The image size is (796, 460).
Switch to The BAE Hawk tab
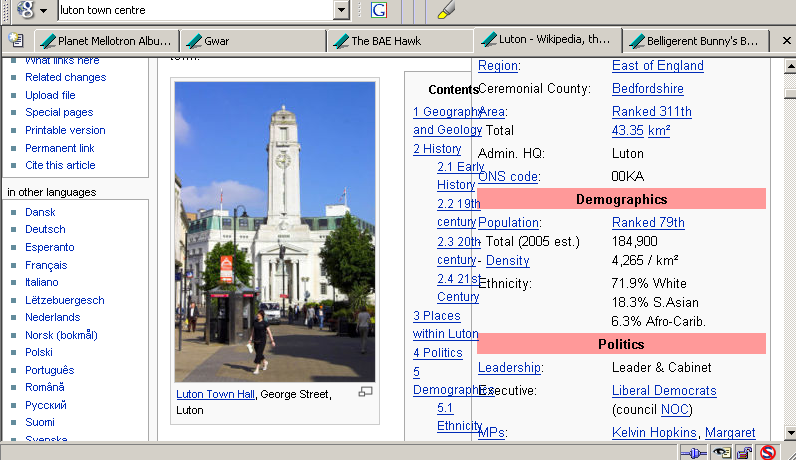400,41
